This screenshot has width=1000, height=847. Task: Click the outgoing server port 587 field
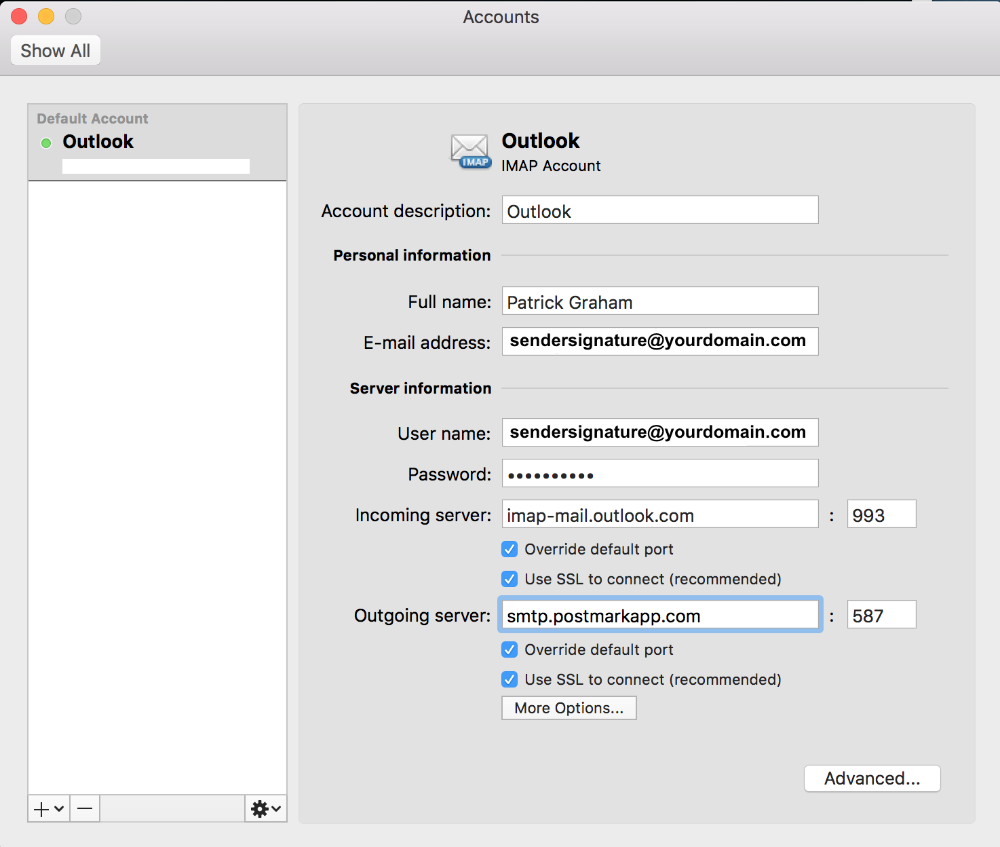[881, 615]
